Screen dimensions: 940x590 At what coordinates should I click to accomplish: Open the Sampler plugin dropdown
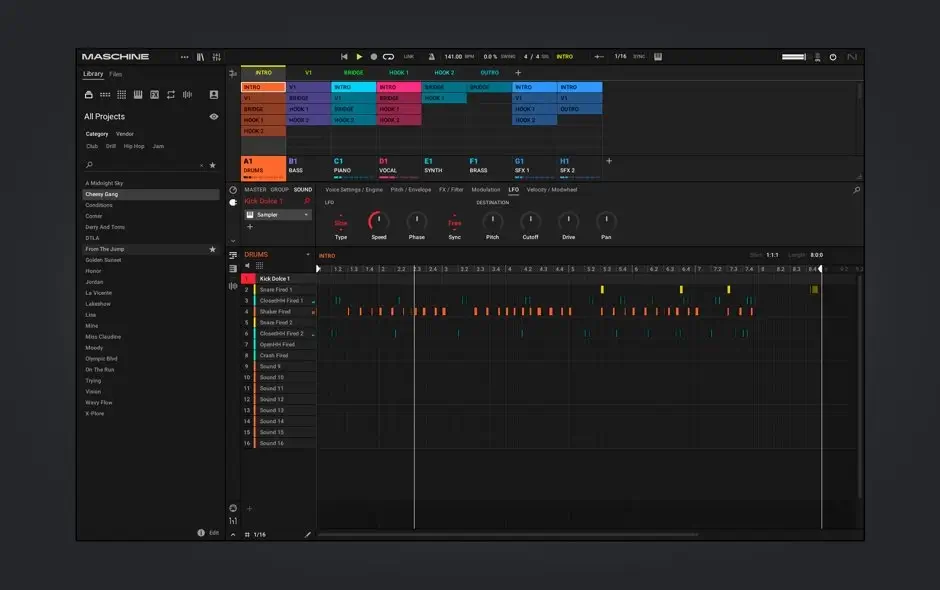click(x=307, y=215)
